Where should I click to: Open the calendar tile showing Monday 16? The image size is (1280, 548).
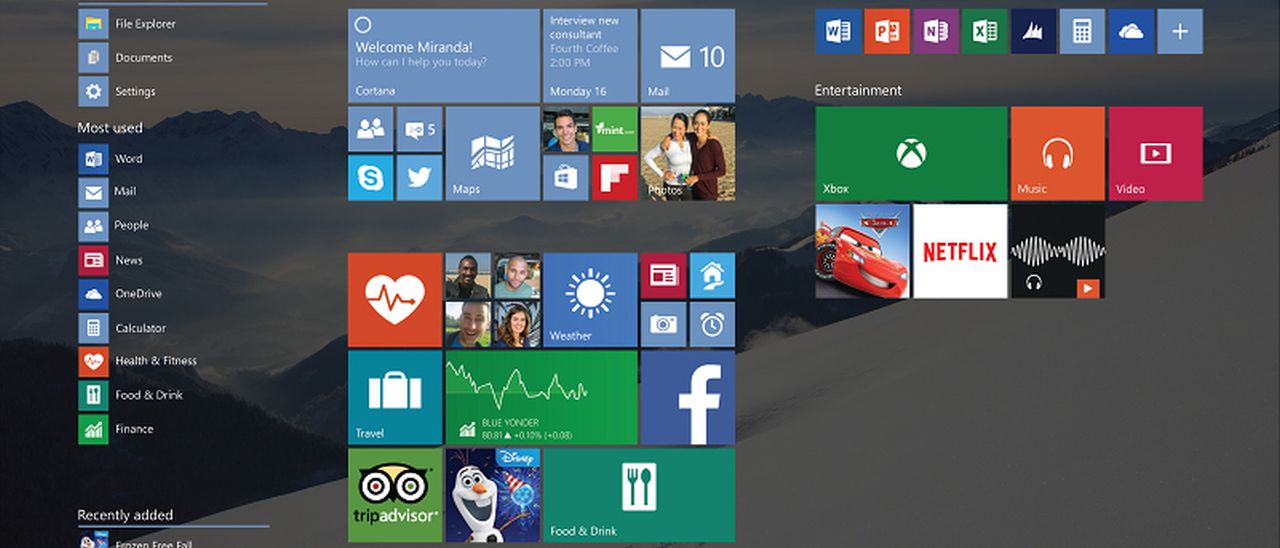[590, 56]
